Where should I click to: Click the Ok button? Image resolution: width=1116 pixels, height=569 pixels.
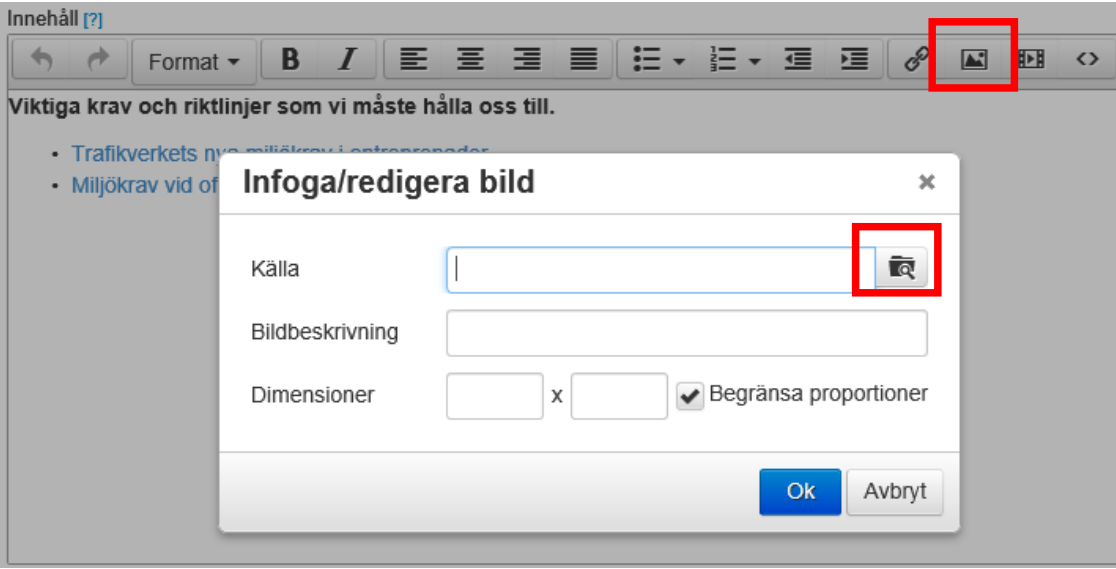coord(800,492)
